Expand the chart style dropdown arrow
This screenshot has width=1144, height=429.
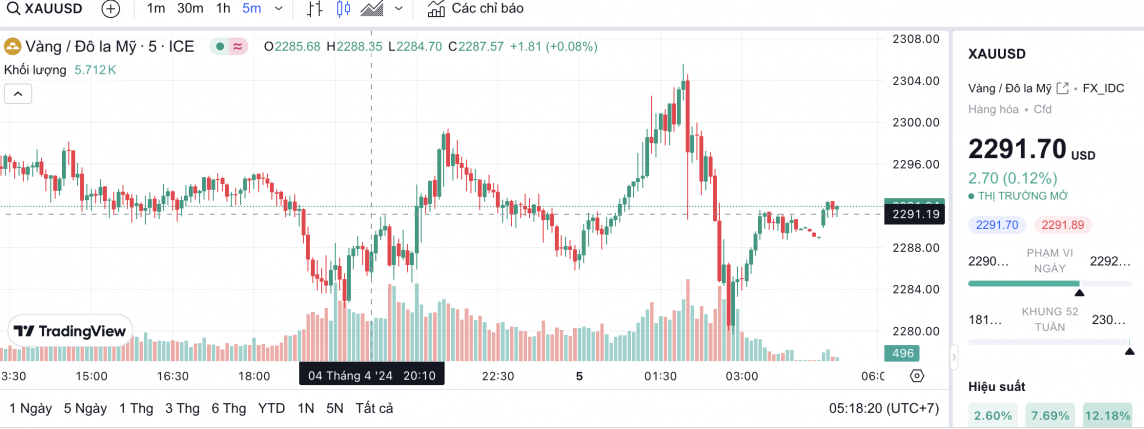pyautogui.click(x=399, y=9)
